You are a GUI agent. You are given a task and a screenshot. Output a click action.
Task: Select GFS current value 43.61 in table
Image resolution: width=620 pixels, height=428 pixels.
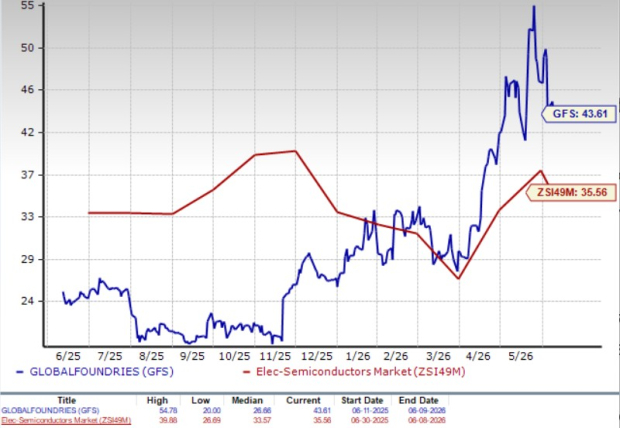[x=323, y=411]
